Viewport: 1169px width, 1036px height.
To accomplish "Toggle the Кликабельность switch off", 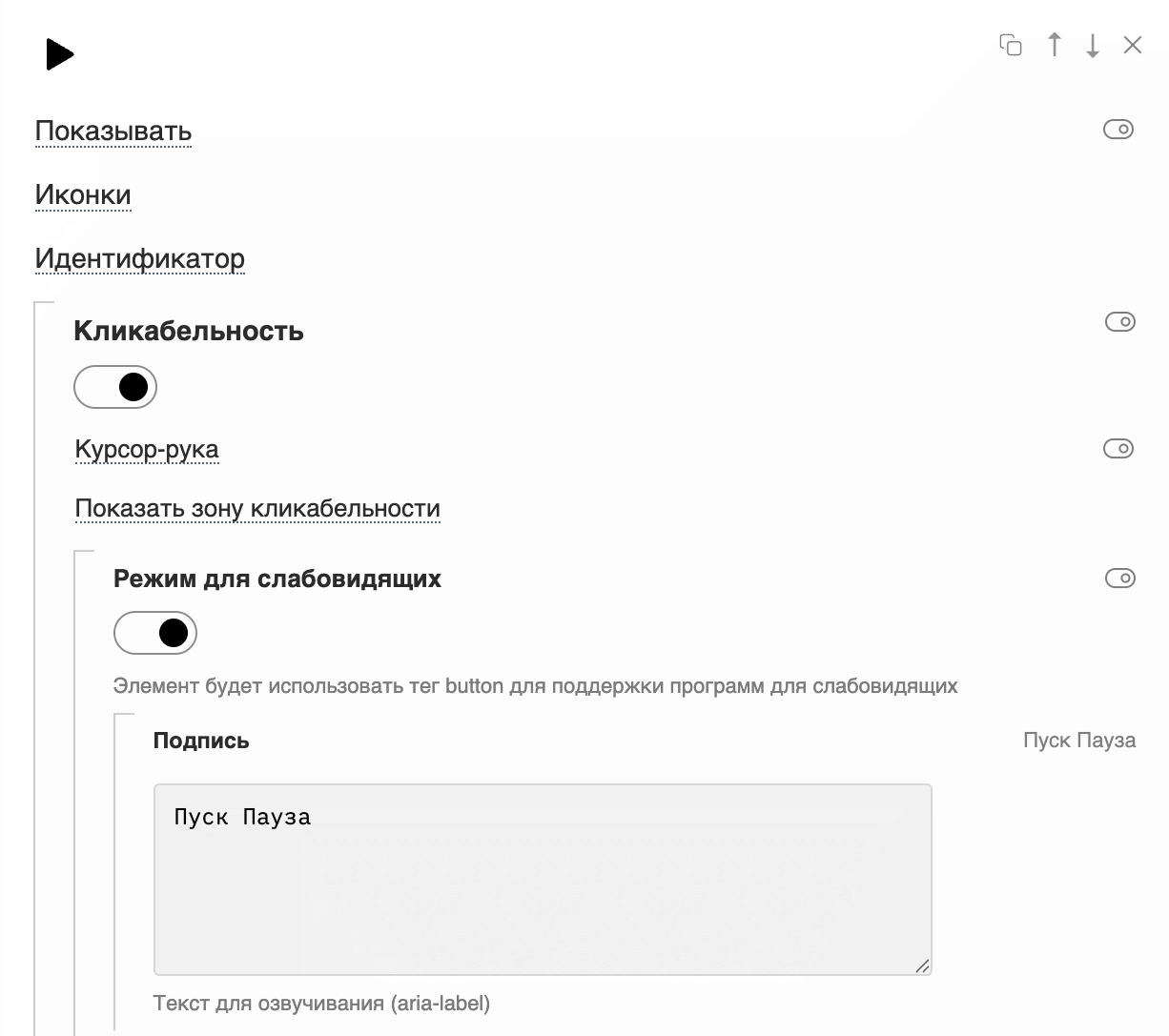I will coord(115,387).
